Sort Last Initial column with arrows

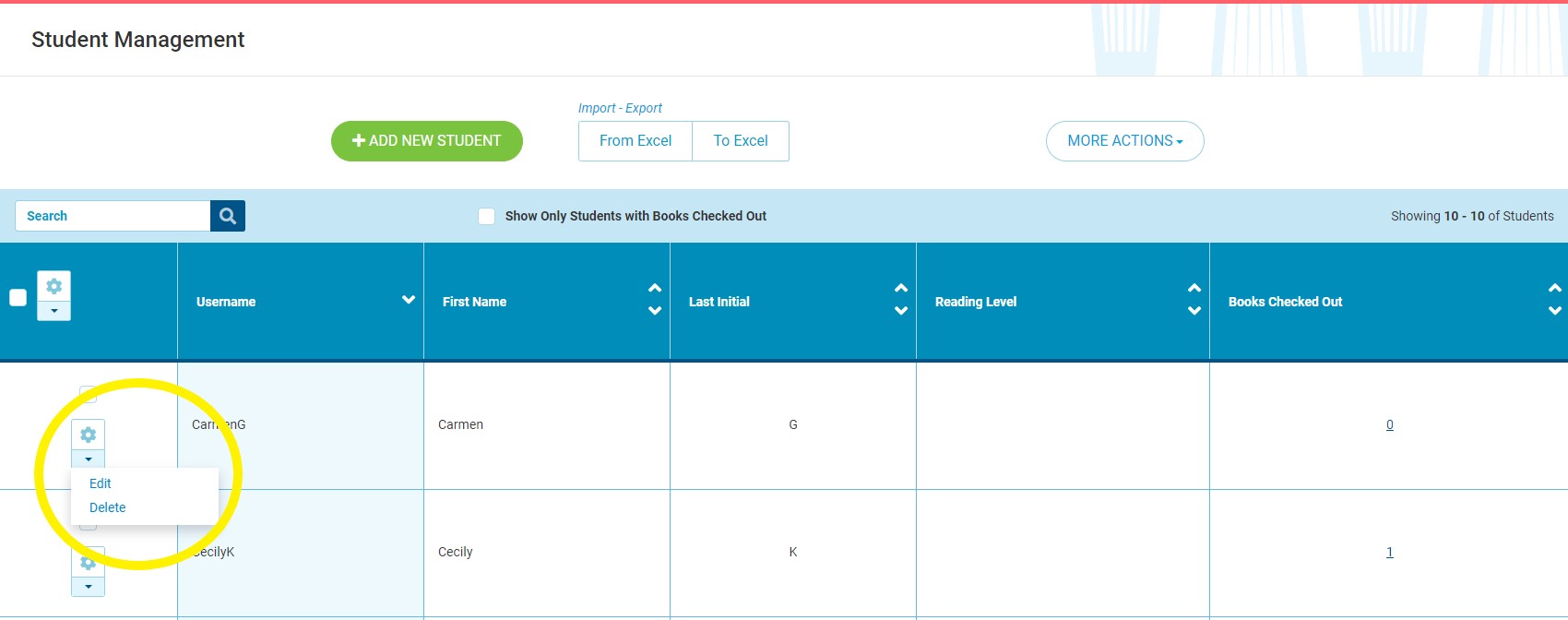pos(901,299)
